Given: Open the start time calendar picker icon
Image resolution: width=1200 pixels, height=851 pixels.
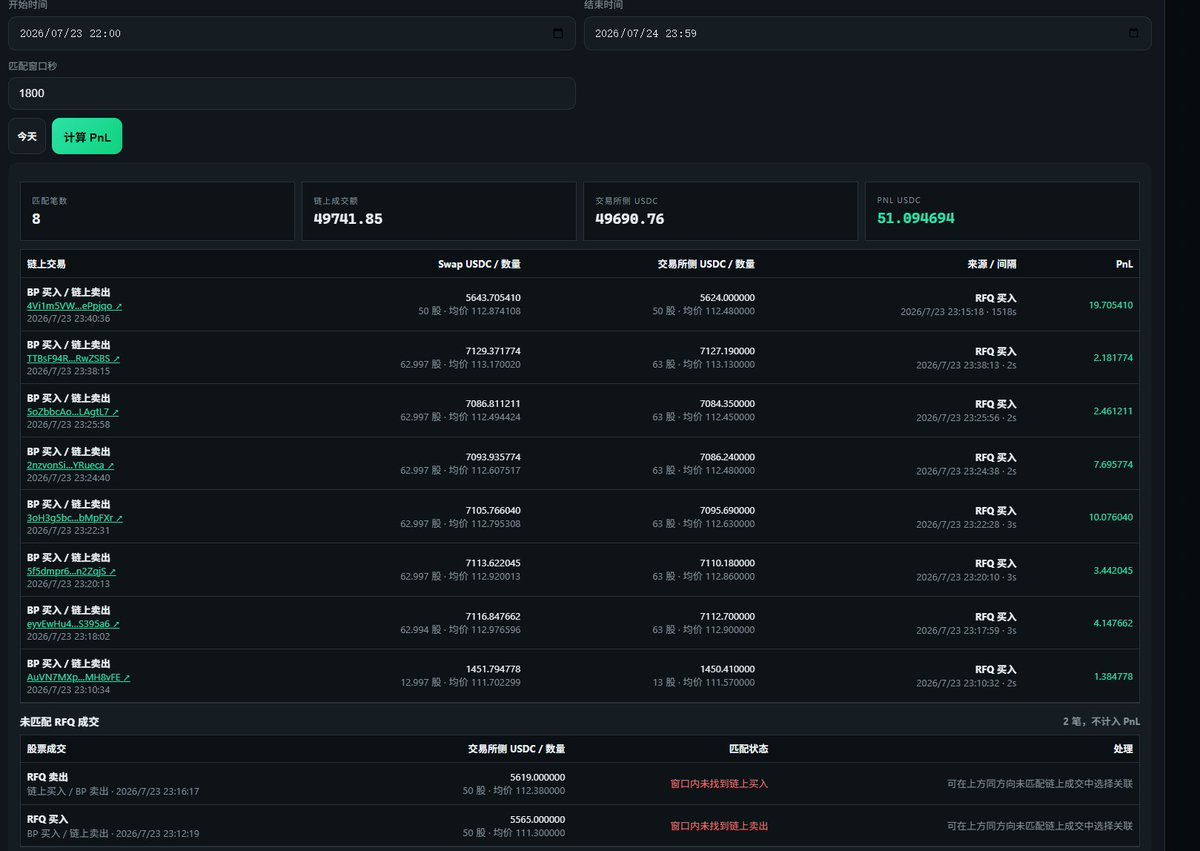Looking at the screenshot, I should 558,33.
